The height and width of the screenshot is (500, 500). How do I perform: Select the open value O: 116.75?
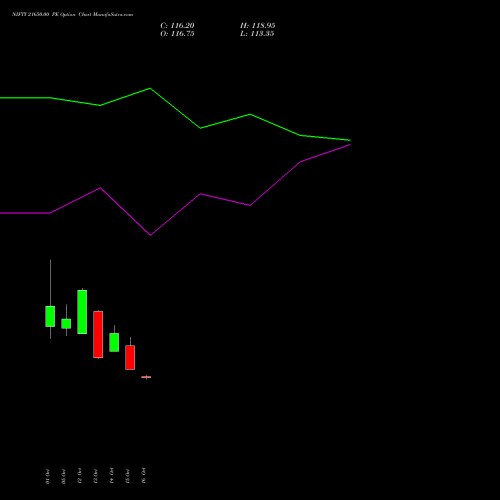(x=177, y=34)
